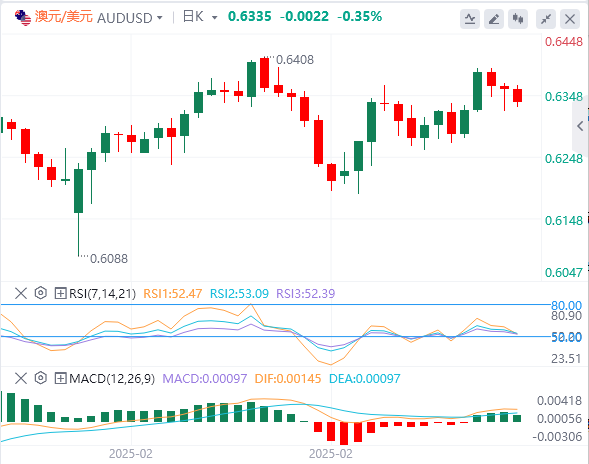Remove the MACD indicator with X
The height and width of the screenshot is (464, 589).
pos(21,378)
